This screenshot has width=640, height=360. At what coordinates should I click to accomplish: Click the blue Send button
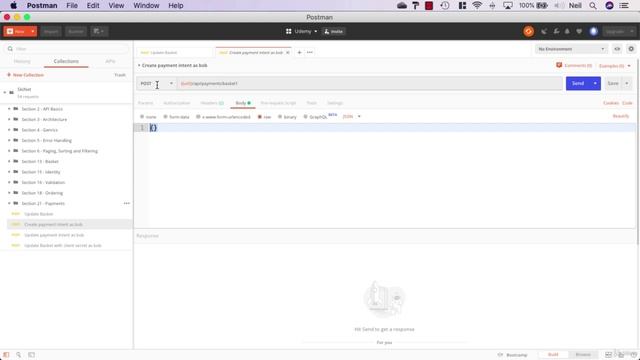pyautogui.click(x=578, y=83)
